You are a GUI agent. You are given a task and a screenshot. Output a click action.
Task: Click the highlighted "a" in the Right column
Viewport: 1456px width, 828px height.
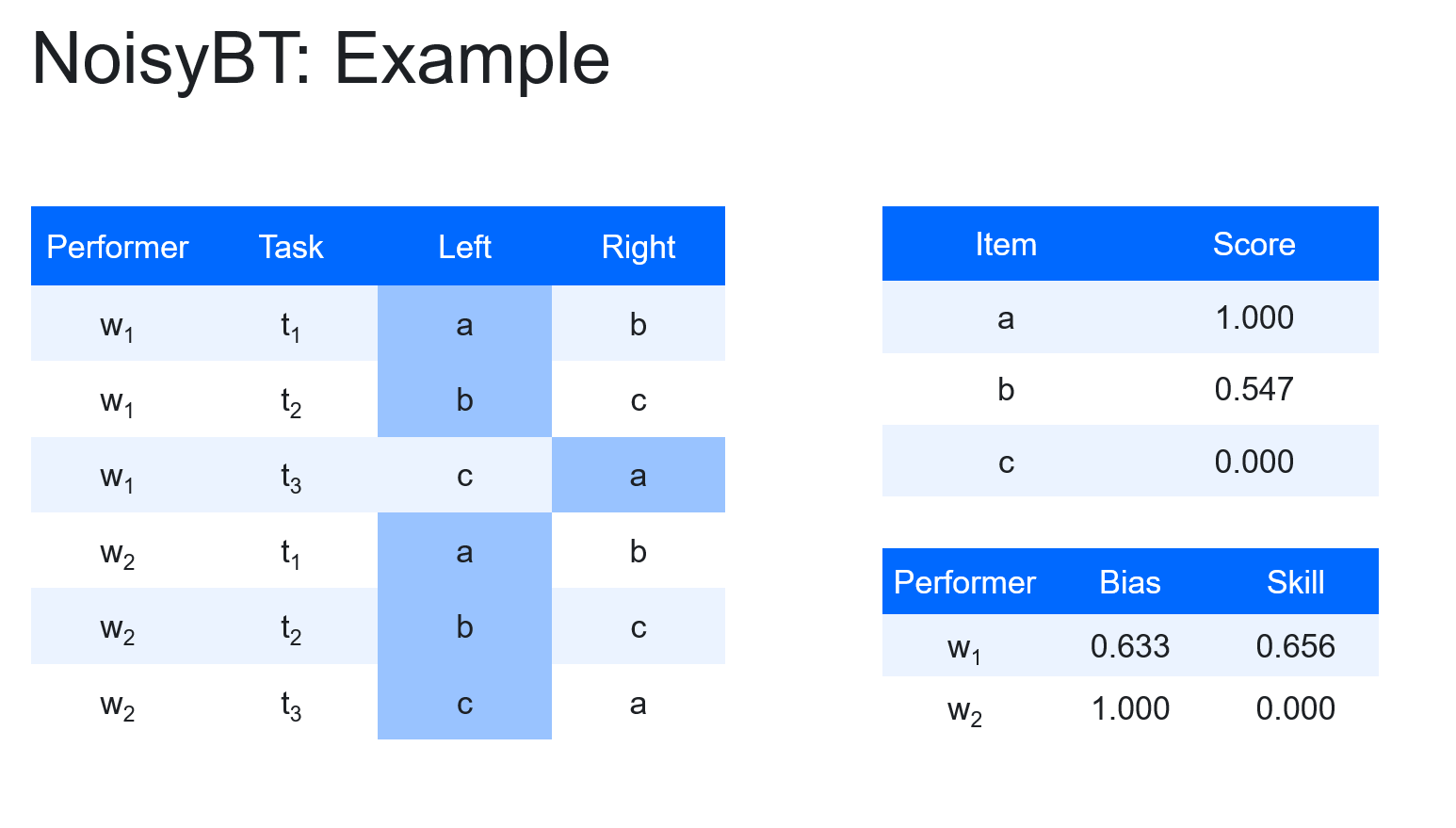coord(639,476)
